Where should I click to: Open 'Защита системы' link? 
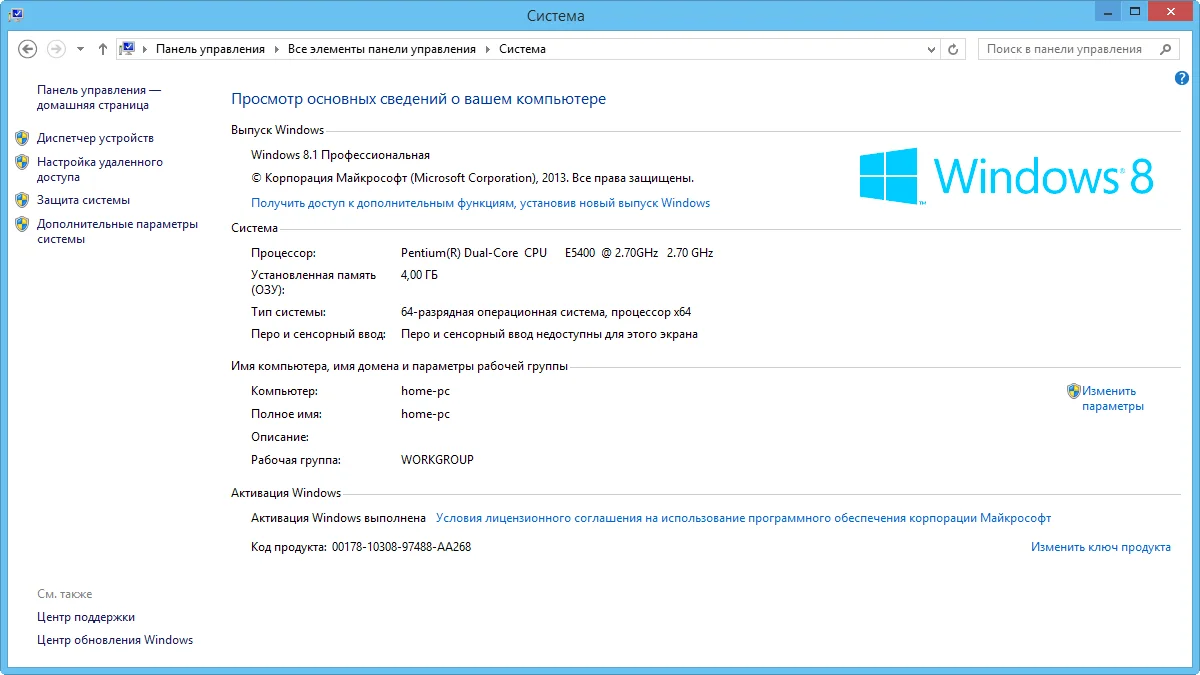coord(83,200)
